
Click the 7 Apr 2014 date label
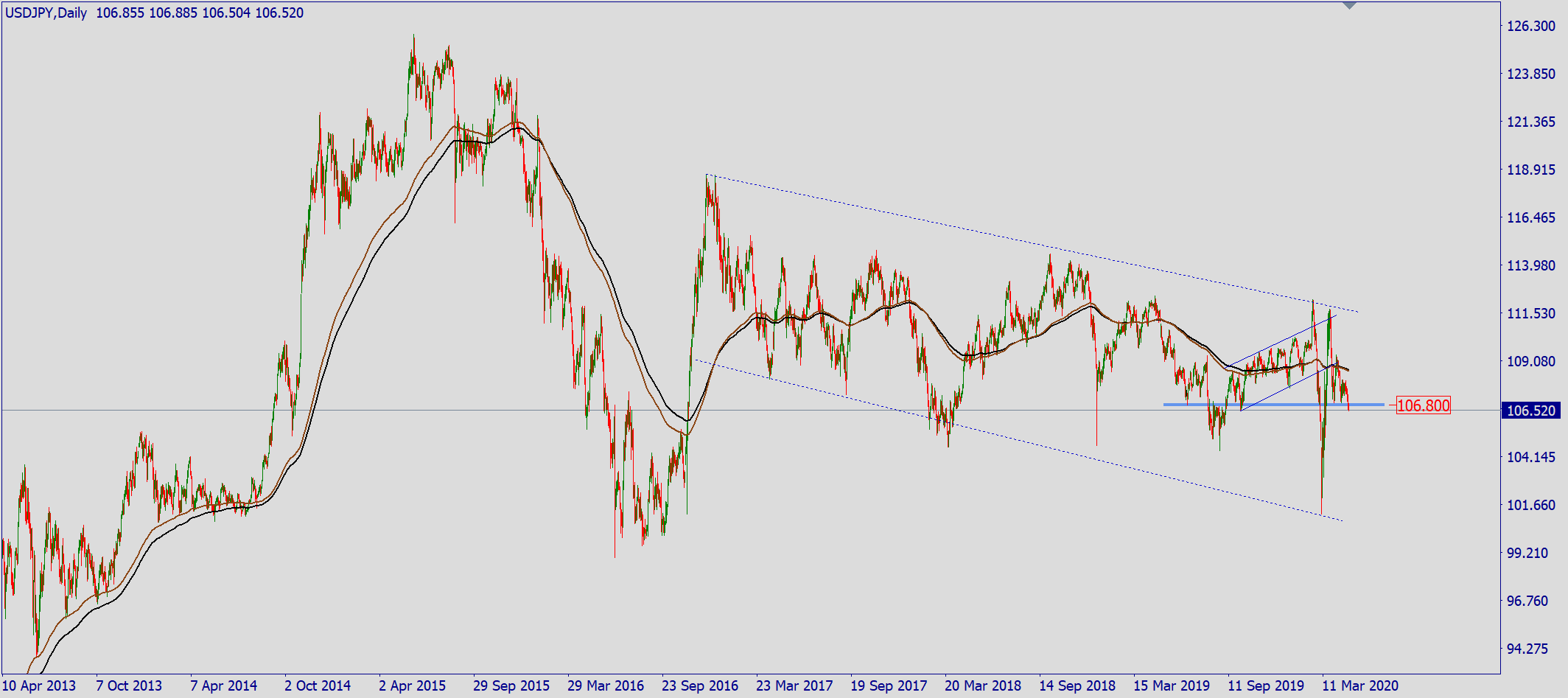[x=223, y=686]
